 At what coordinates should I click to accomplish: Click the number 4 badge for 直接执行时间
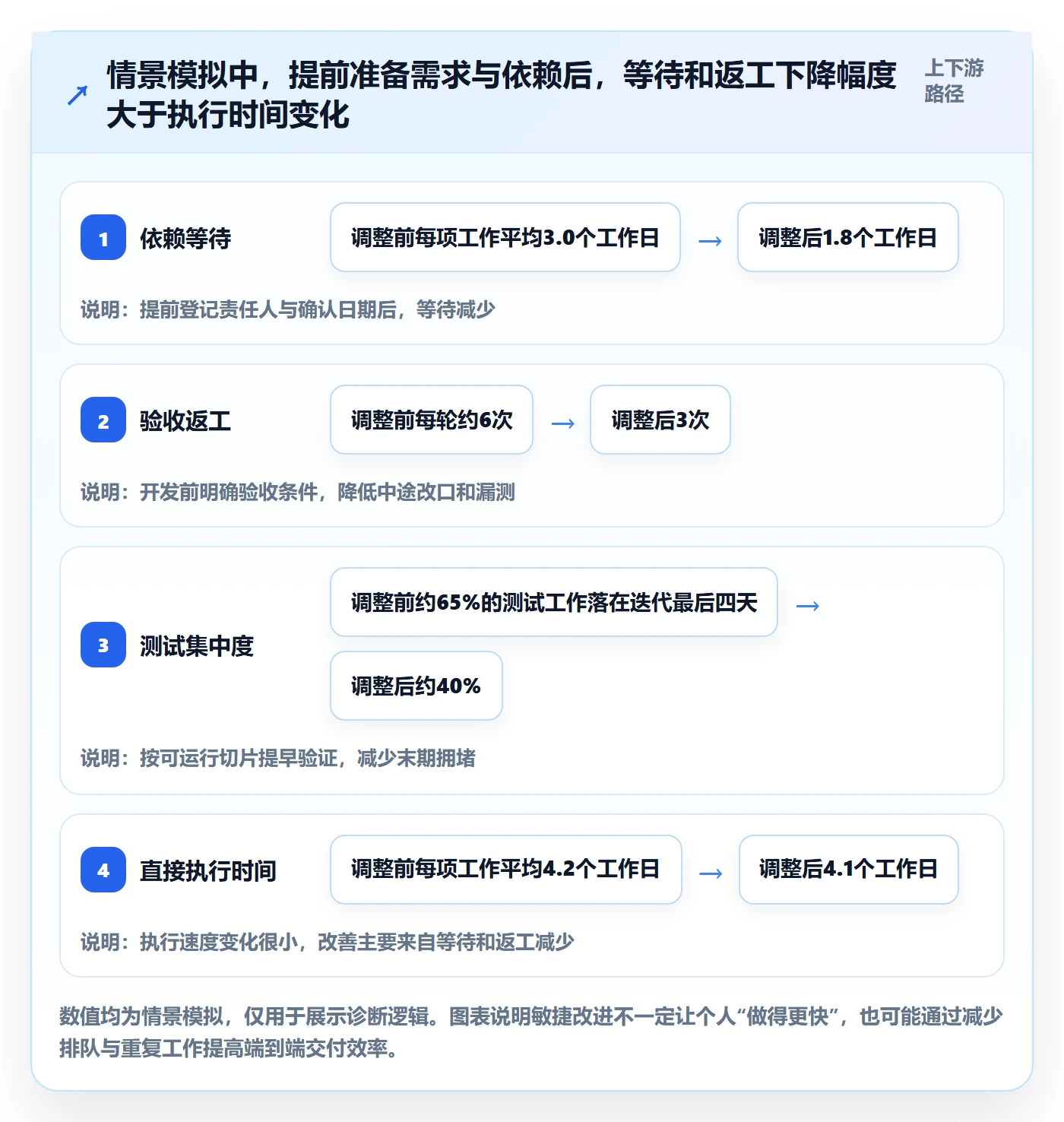coord(103,870)
